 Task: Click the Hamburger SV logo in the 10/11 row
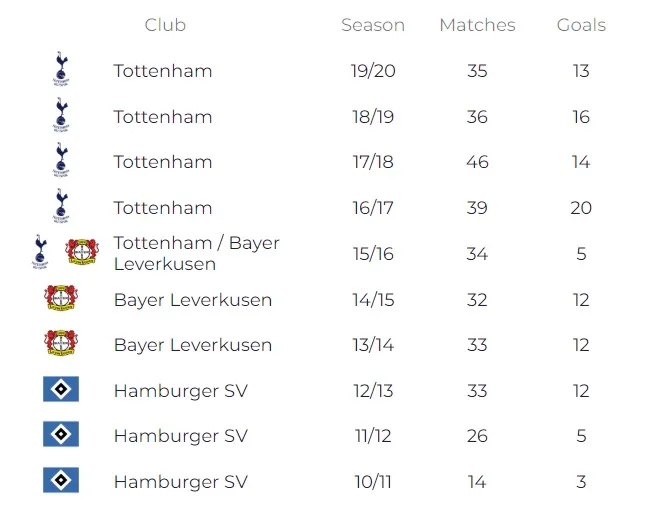point(61,481)
